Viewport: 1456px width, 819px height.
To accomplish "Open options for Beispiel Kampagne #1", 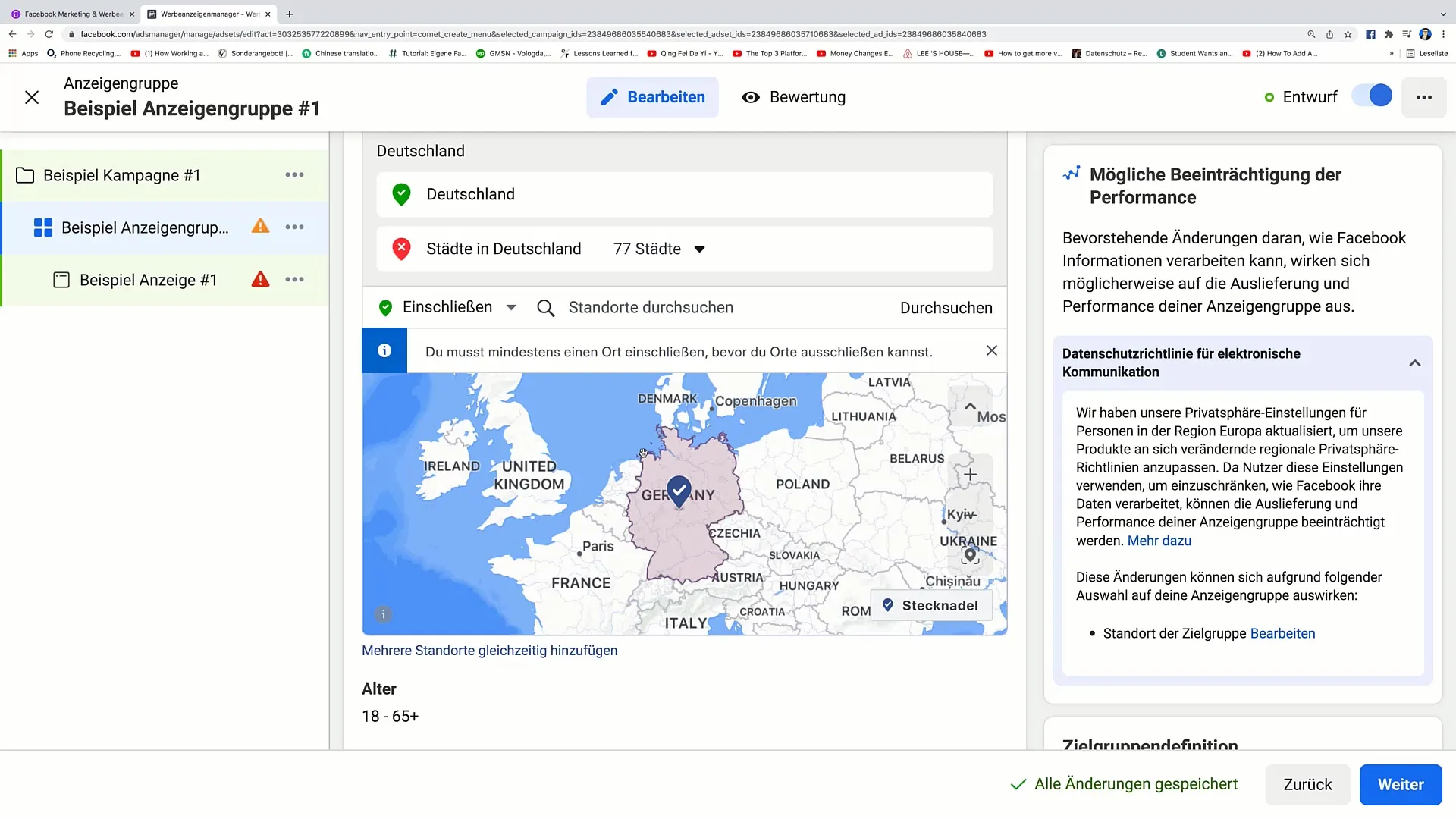I will coord(294,175).
